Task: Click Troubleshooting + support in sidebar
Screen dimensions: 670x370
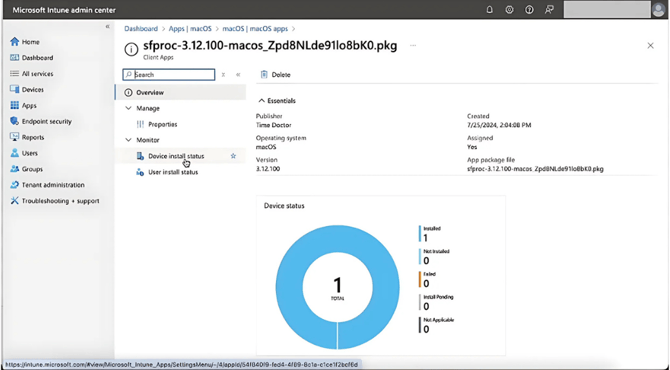Action: (61, 201)
